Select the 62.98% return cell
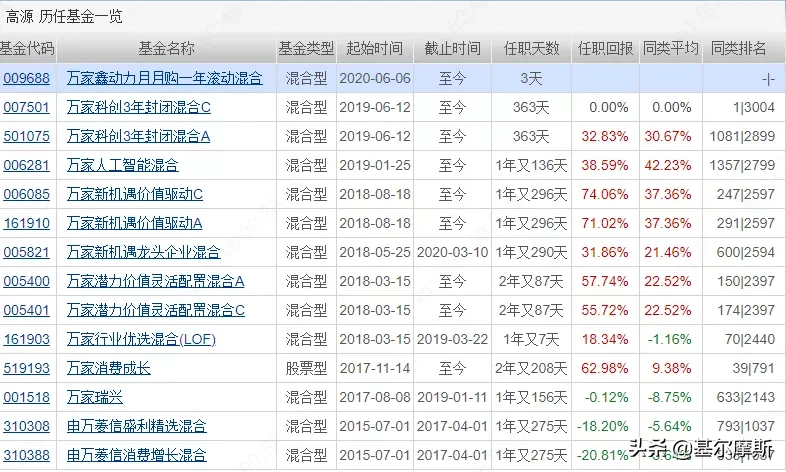The image size is (786, 472). (605, 368)
